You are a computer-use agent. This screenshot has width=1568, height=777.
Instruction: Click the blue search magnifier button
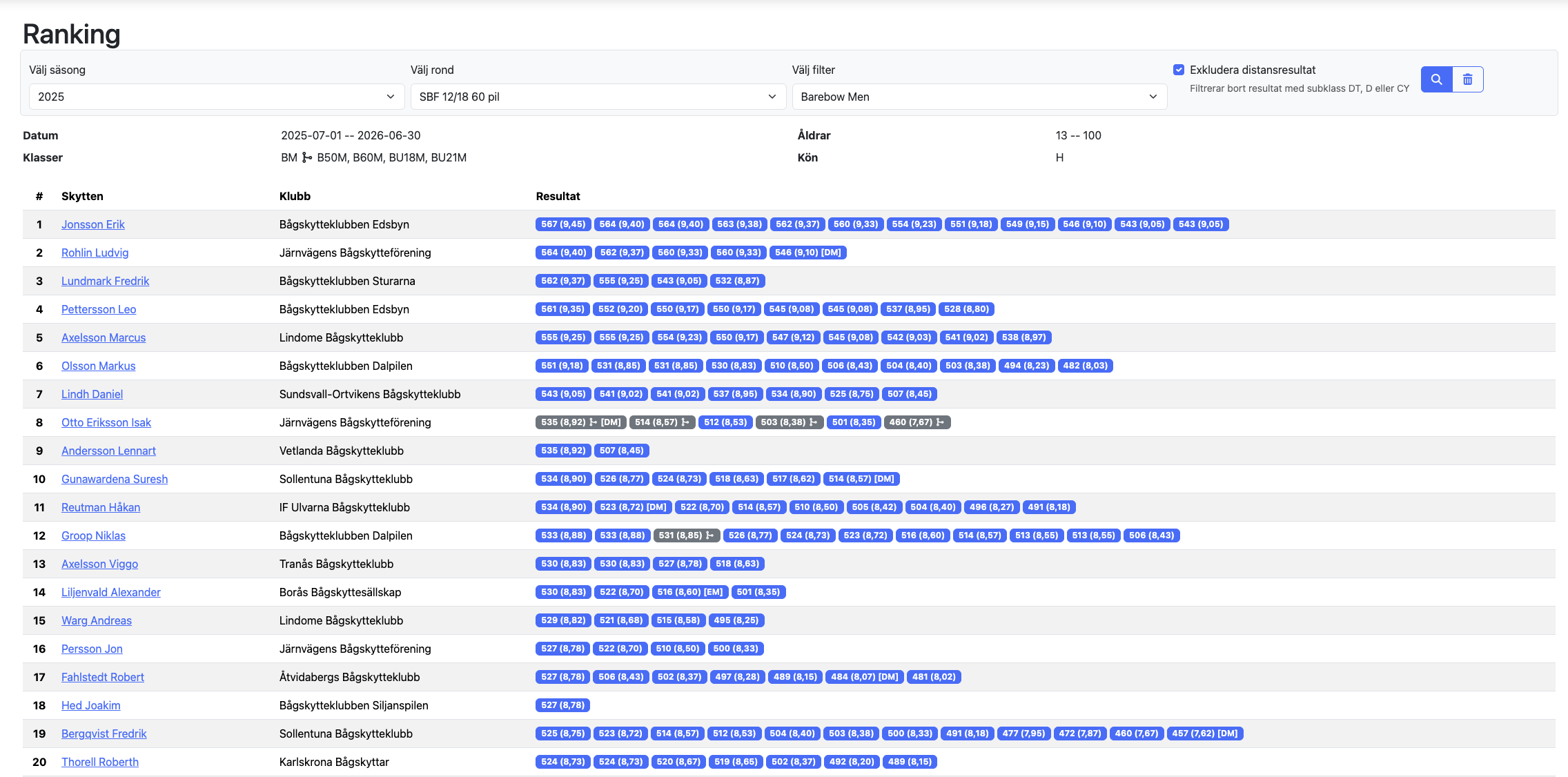point(1436,79)
